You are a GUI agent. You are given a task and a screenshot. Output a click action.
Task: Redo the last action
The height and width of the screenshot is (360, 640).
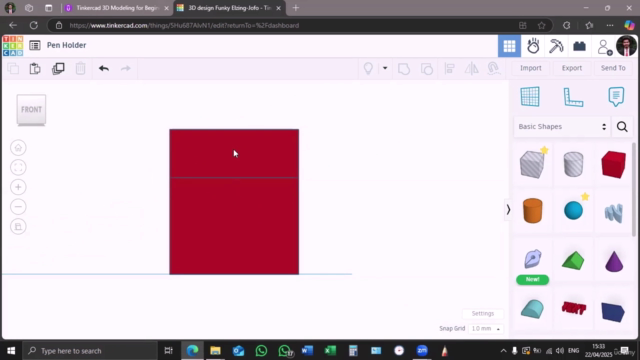(126, 68)
